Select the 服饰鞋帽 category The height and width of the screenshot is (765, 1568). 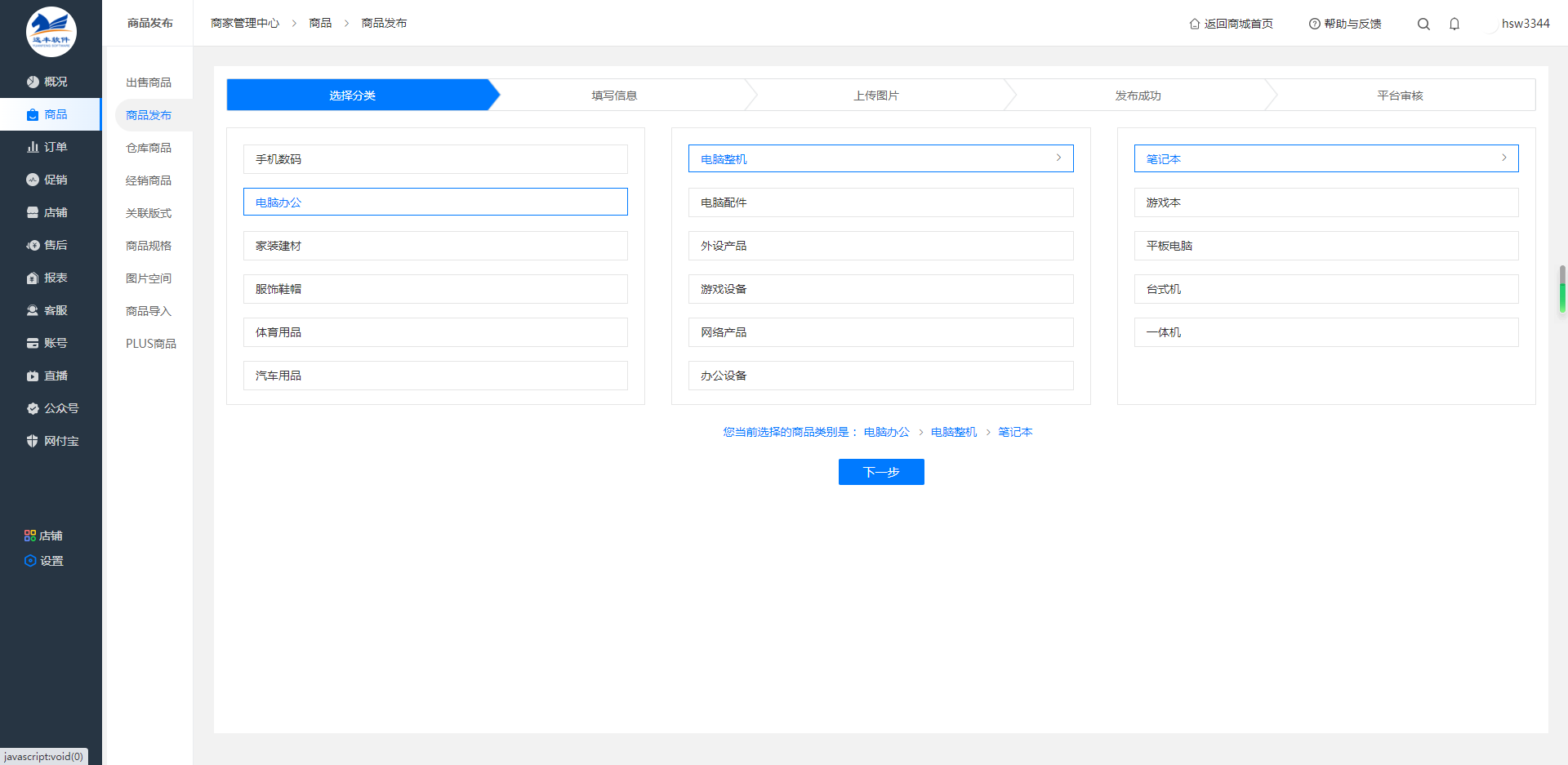point(435,289)
